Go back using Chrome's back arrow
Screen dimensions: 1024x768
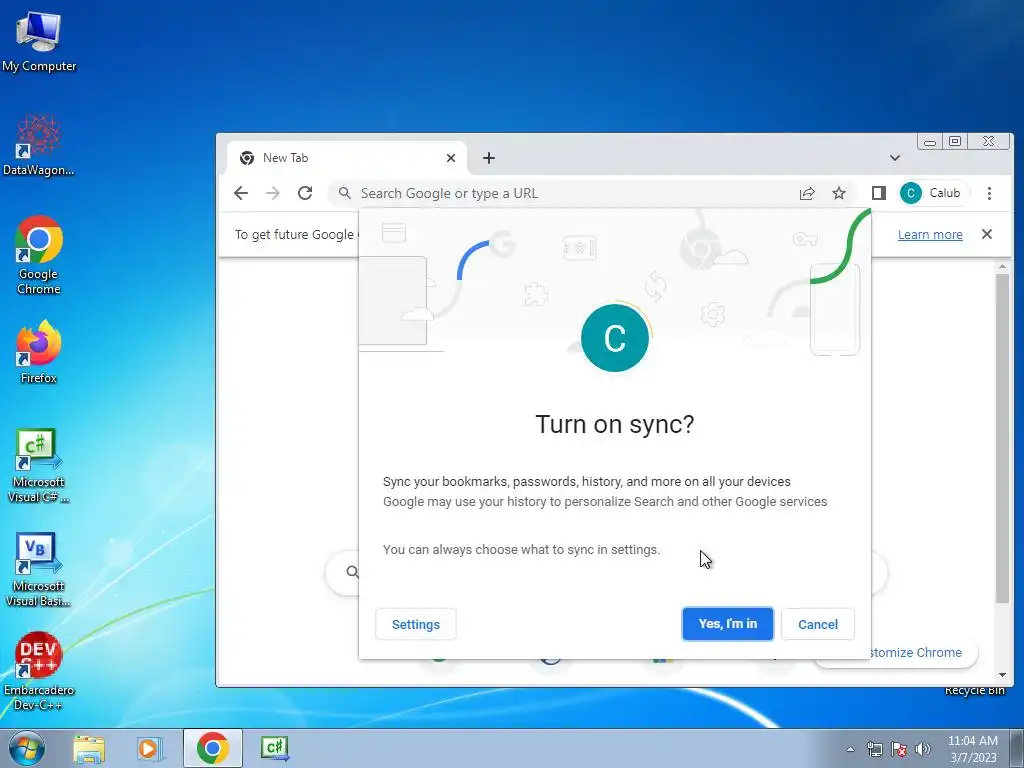(x=241, y=193)
